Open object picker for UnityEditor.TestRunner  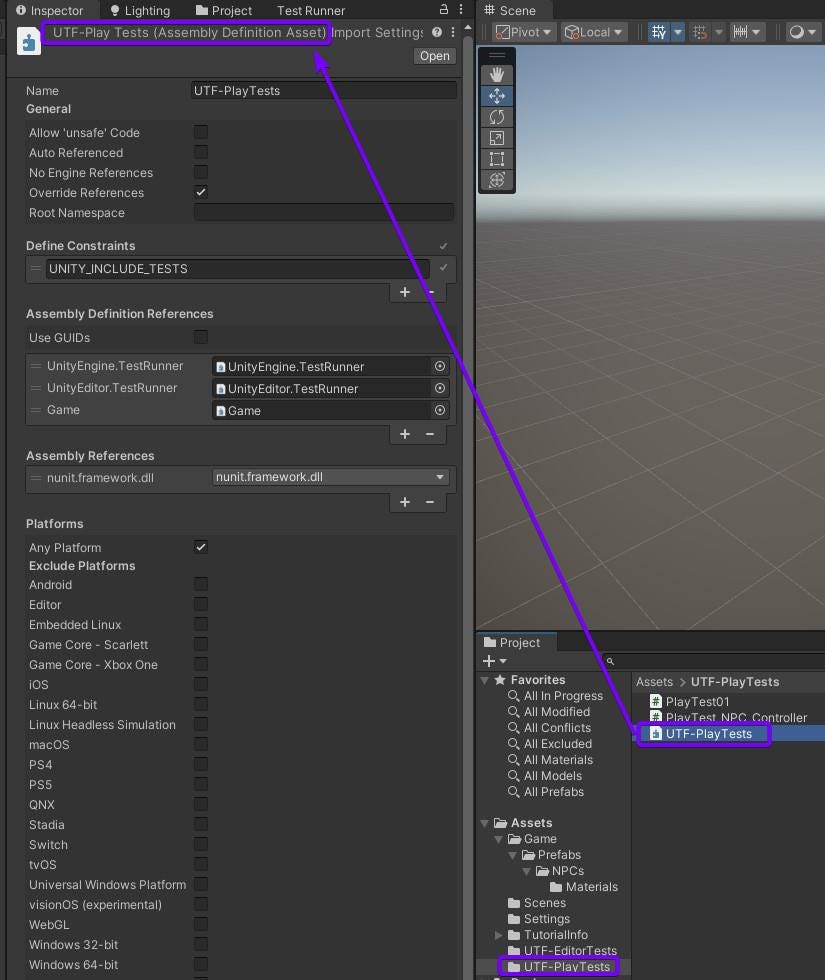pos(440,388)
